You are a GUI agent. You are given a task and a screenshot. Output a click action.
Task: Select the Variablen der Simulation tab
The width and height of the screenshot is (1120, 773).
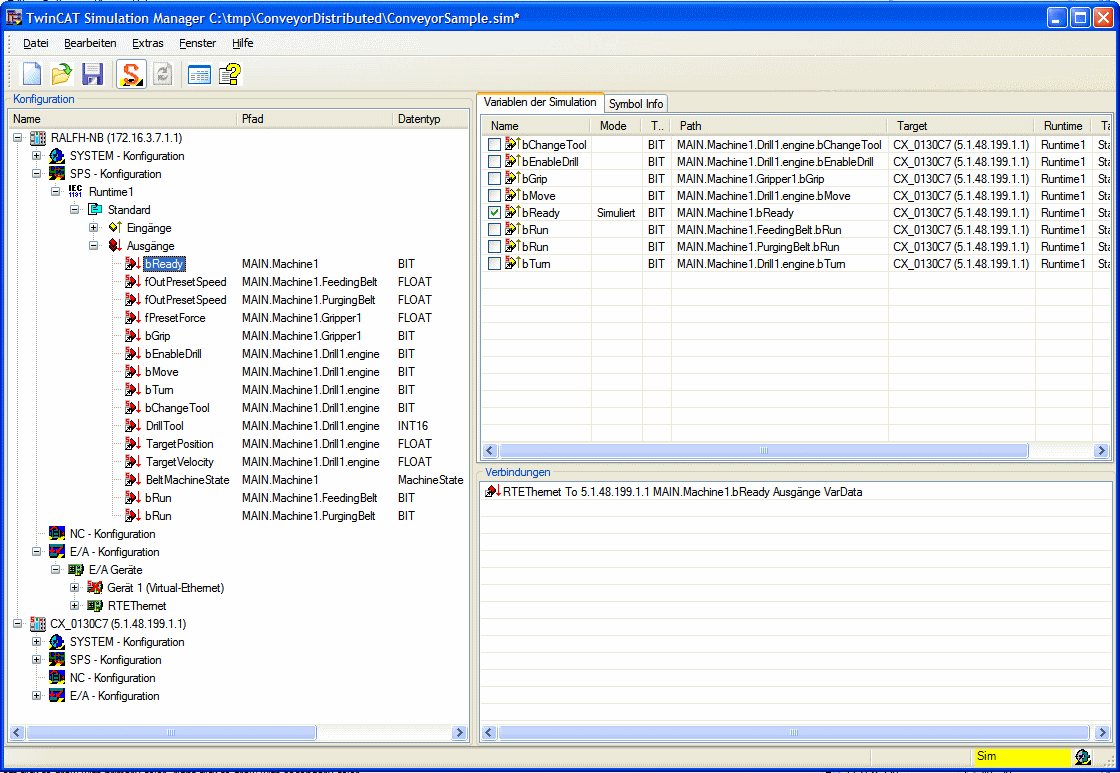coord(540,102)
